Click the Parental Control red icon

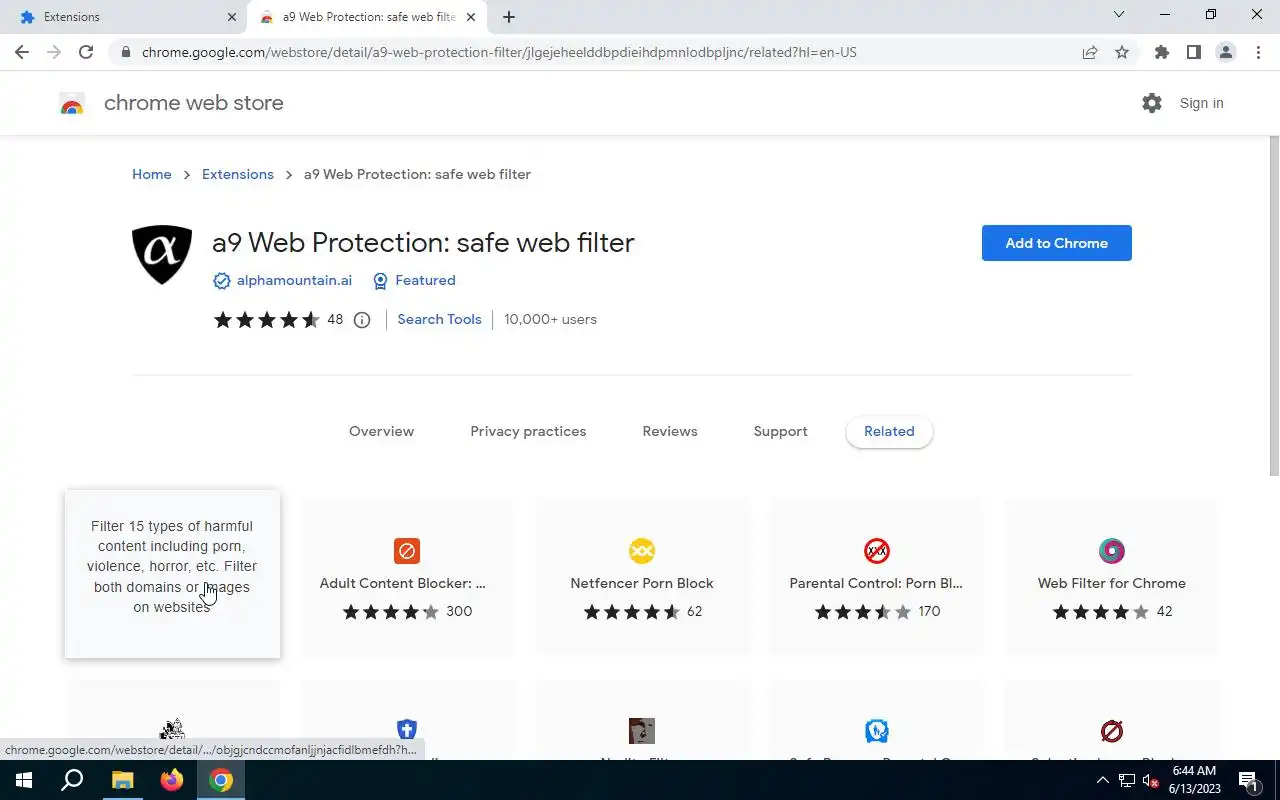tap(877, 551)
